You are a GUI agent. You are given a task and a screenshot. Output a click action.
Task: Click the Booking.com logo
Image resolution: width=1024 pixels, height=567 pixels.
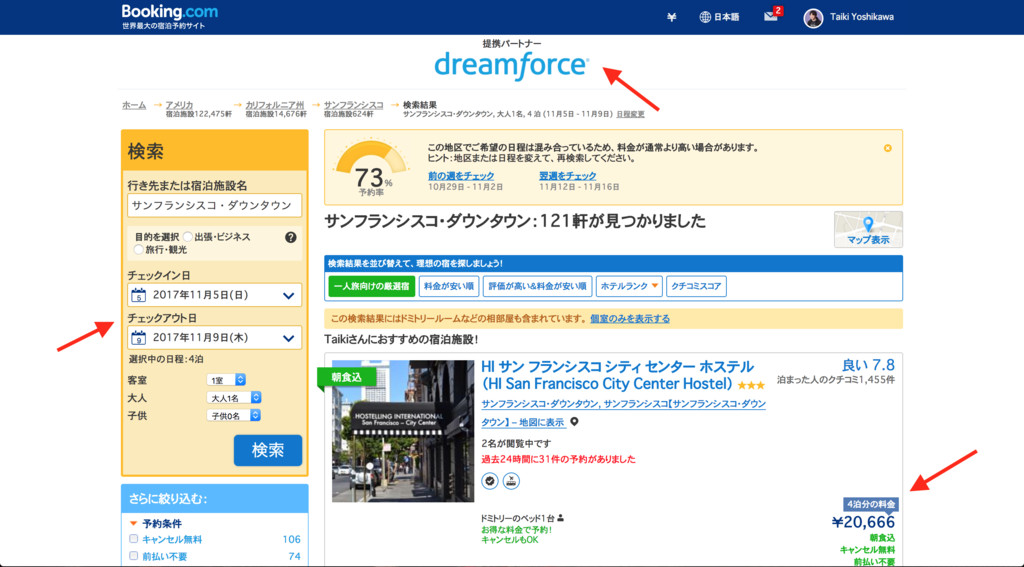170,12
